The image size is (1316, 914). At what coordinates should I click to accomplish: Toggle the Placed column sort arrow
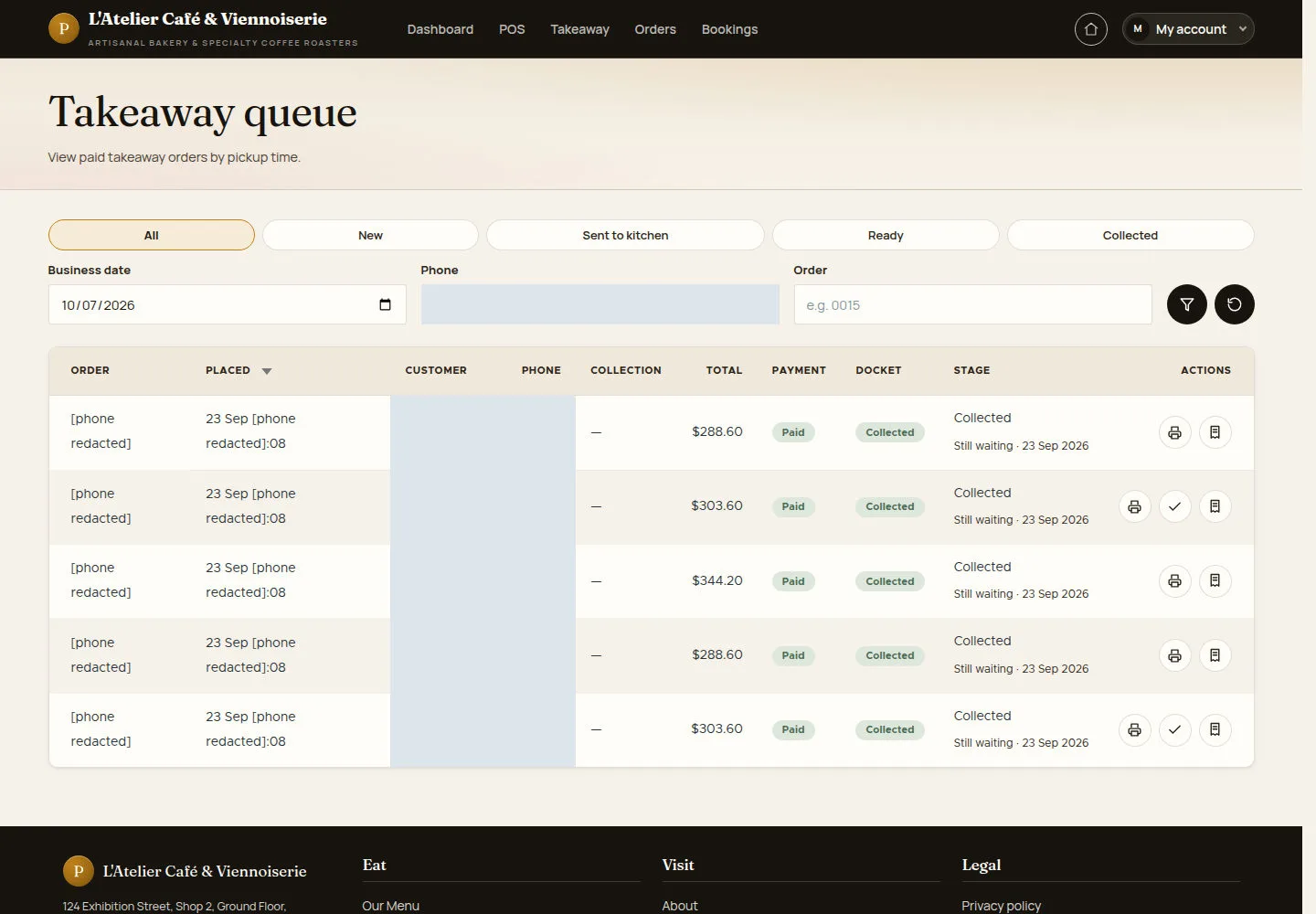point(267,371)
